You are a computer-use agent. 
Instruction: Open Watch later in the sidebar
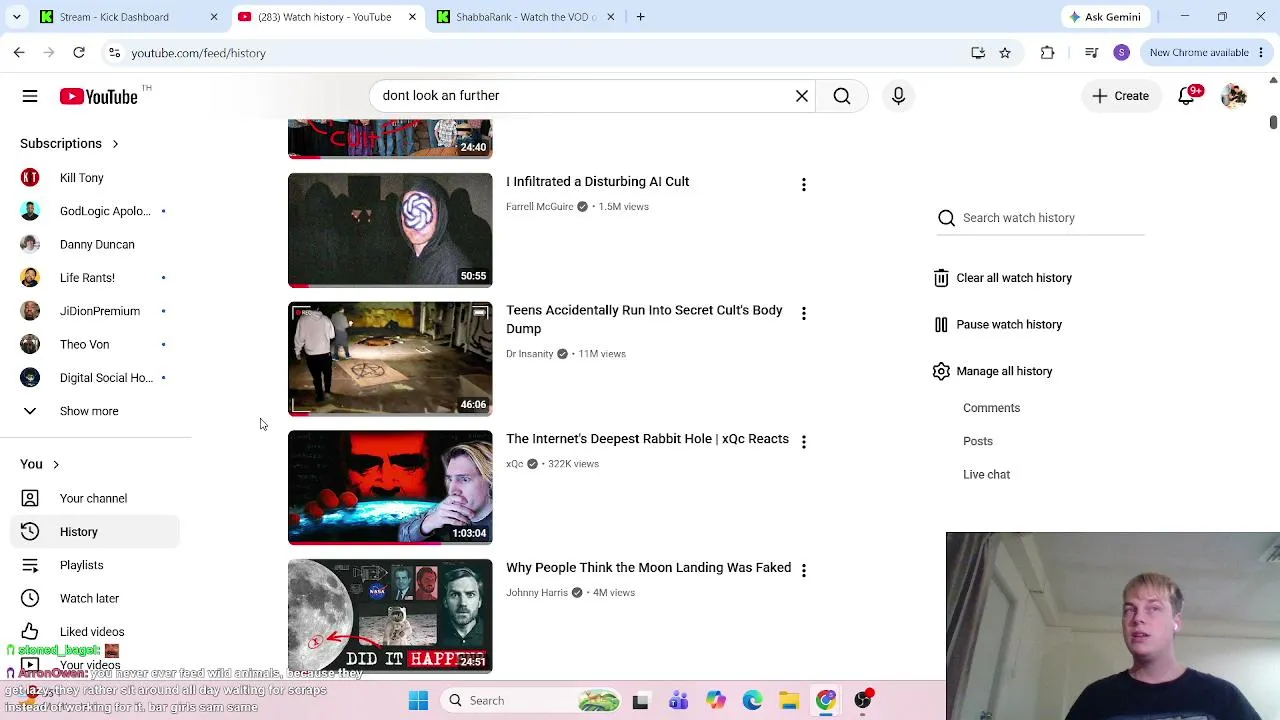tap(95, 598)
